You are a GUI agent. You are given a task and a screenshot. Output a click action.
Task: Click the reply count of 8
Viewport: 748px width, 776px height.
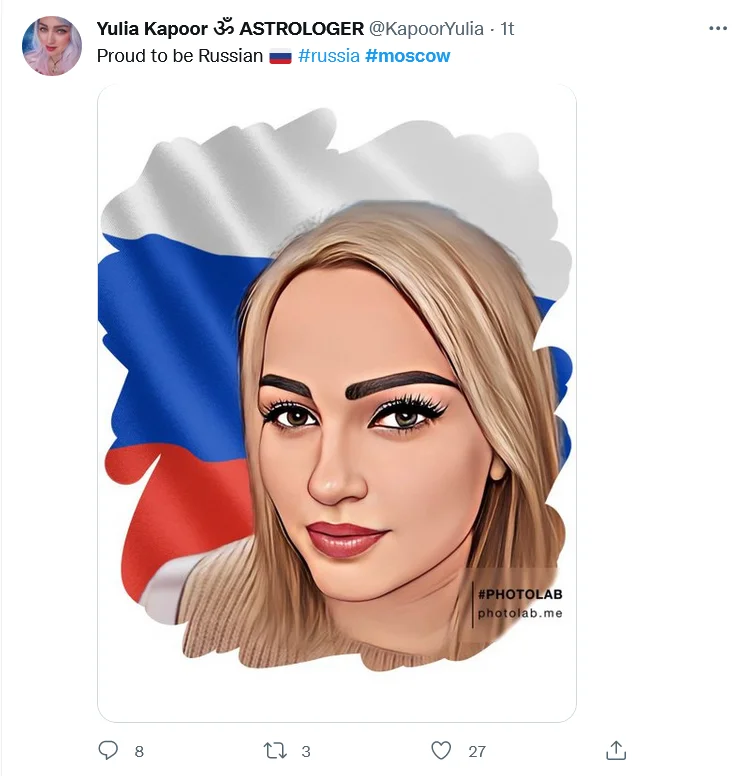(139, 751)
